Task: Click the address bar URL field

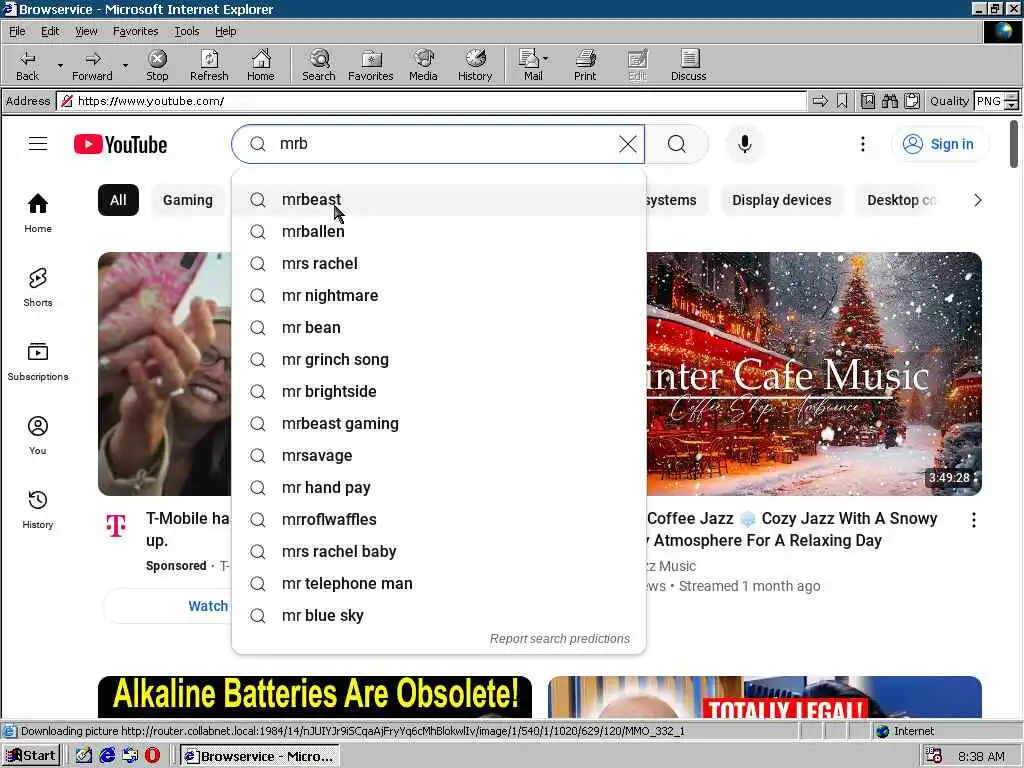Action: (x=431, y=101)
